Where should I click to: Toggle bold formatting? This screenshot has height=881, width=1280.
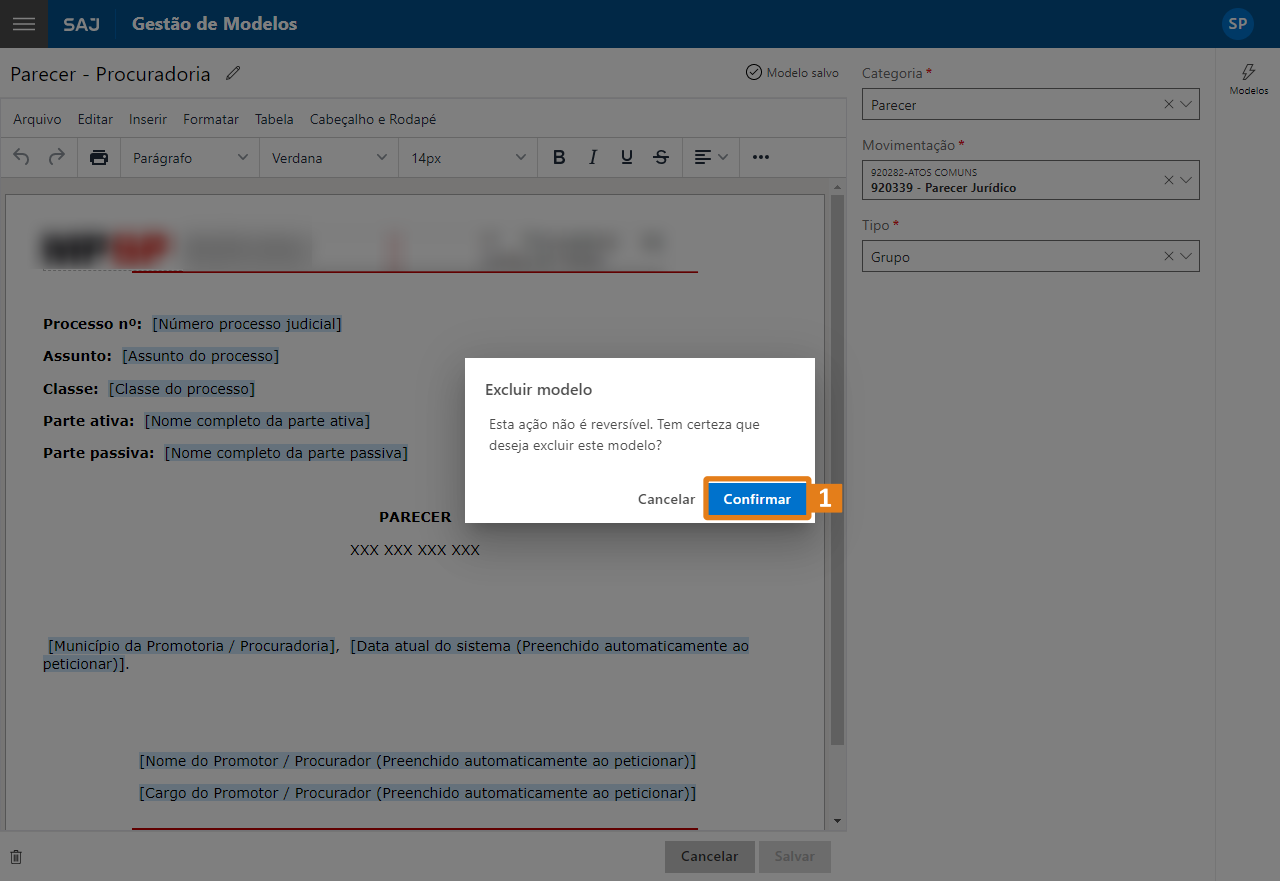(x=559, y=157)
